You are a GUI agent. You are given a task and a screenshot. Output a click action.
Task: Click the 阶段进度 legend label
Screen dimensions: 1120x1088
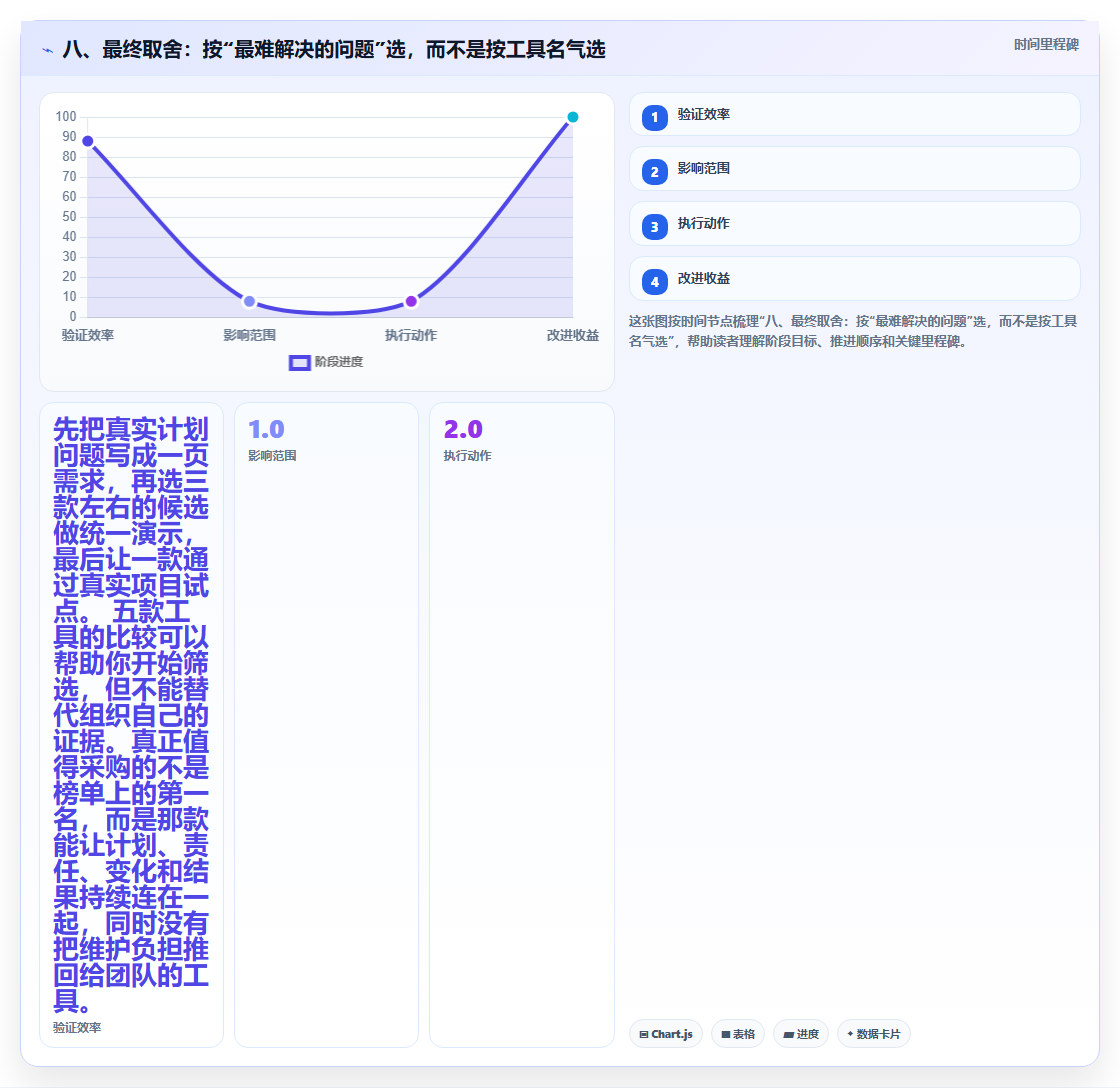[339, 362]
